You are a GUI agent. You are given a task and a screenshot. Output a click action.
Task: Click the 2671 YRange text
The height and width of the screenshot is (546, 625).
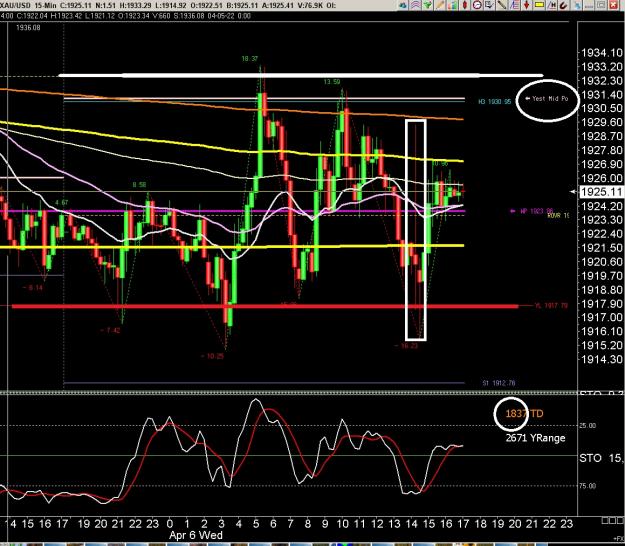pyautogui.click(x=535, y=438)
